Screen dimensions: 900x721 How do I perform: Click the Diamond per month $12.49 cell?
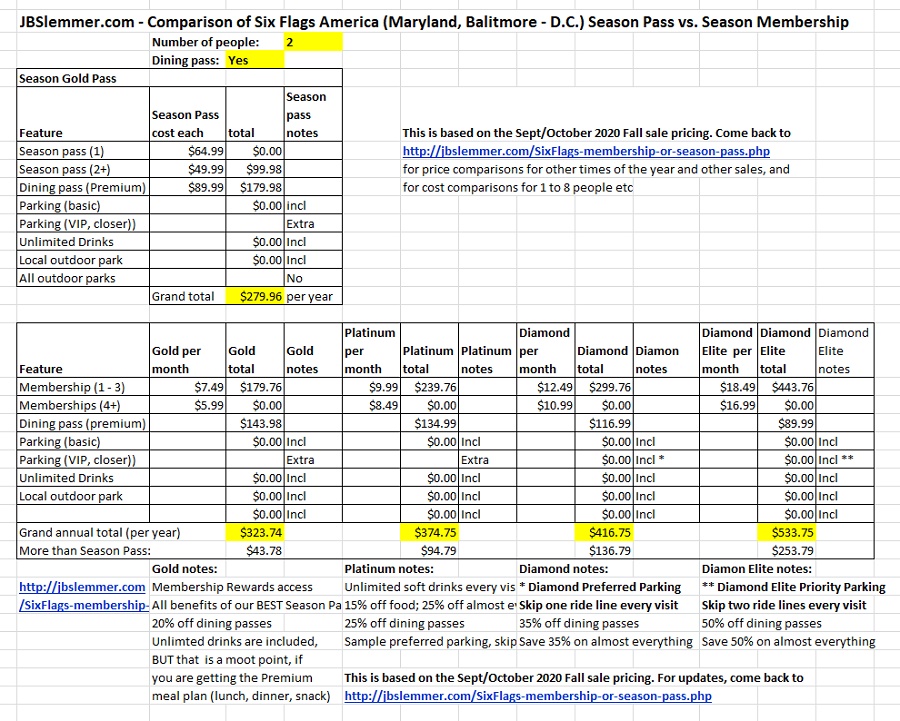coord(546,387)
